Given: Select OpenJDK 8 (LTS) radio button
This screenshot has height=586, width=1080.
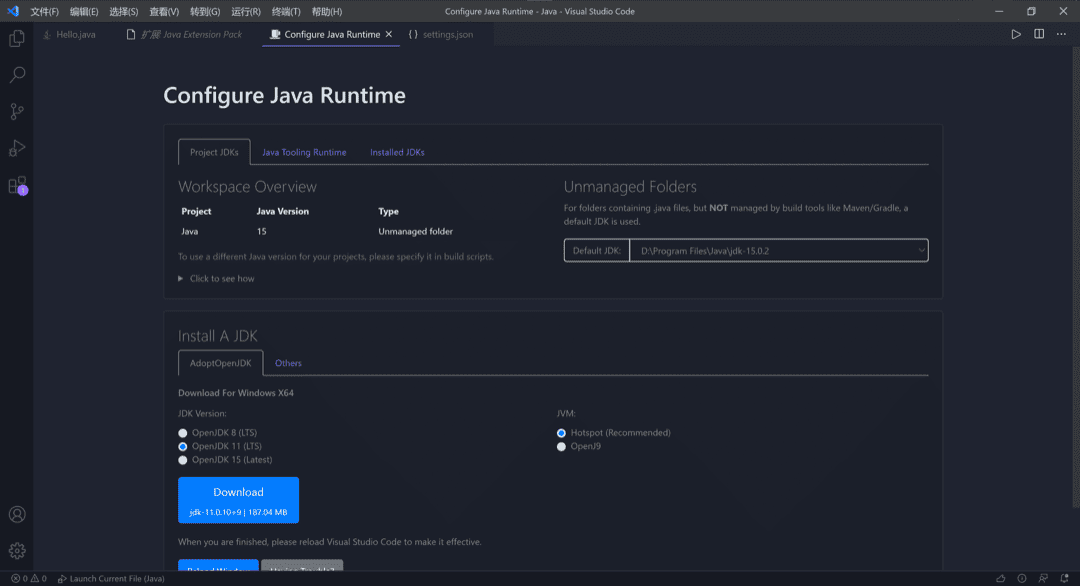Looking at the screenshot, I should point(183,433).
